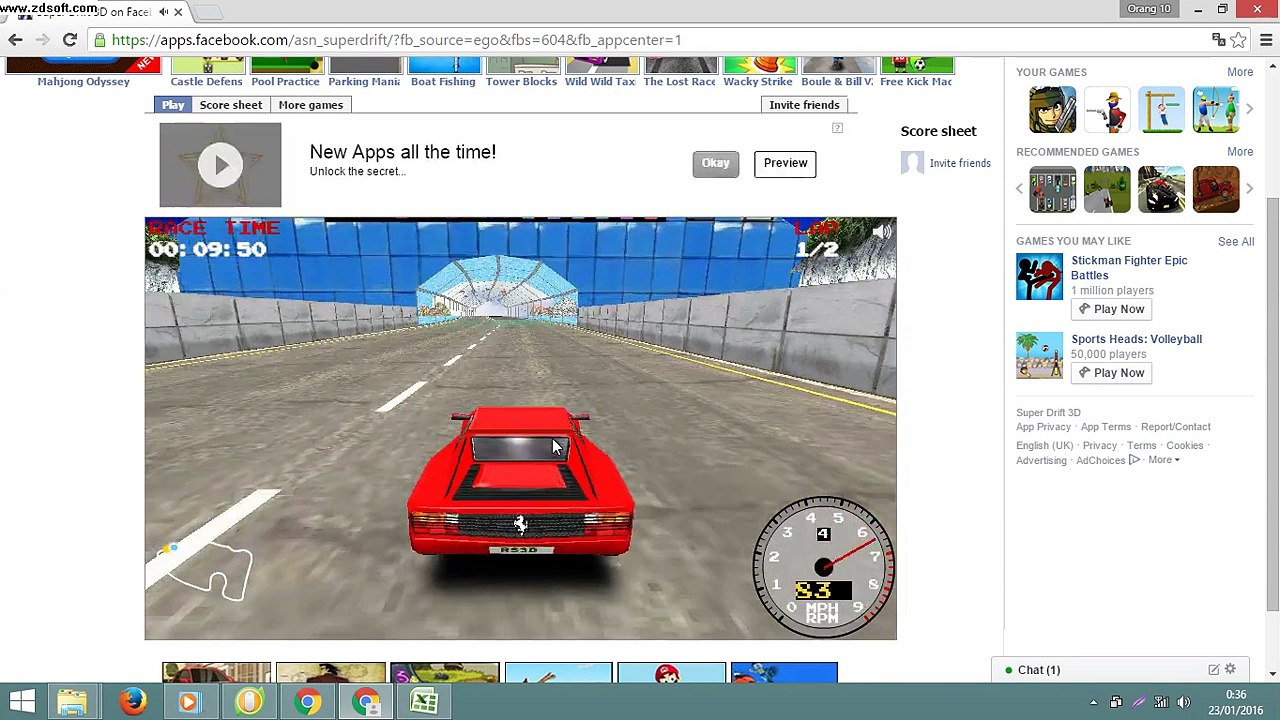Show next Your Games with right chevron
The height and width of the screenshot is (720, 1280).
click(x=1248, y=109)
